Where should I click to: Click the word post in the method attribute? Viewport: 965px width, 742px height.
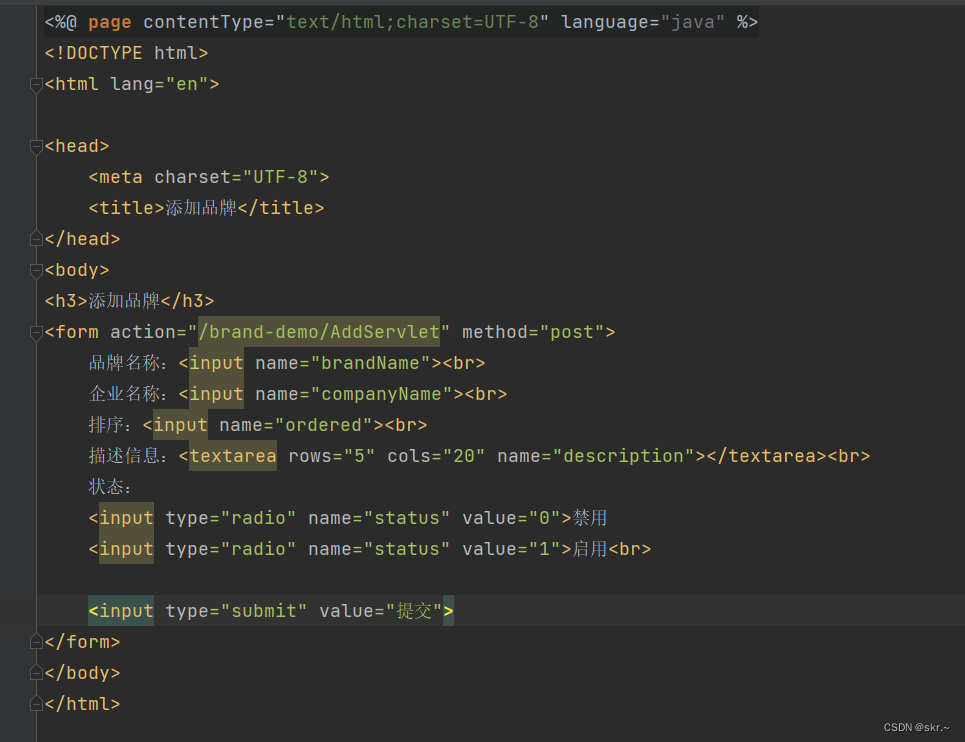pos(573,331)
